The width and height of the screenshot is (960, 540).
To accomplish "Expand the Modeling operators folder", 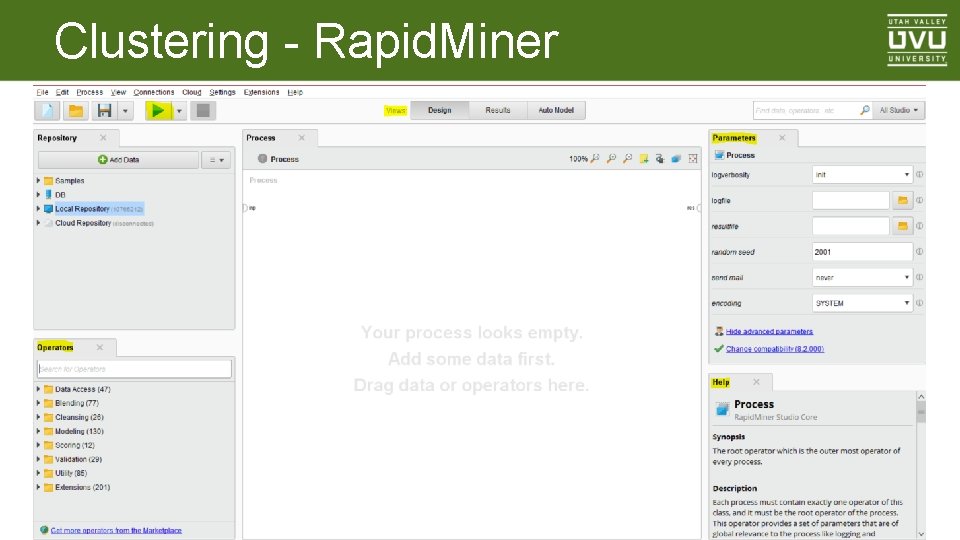I will (x=39, y=431).
